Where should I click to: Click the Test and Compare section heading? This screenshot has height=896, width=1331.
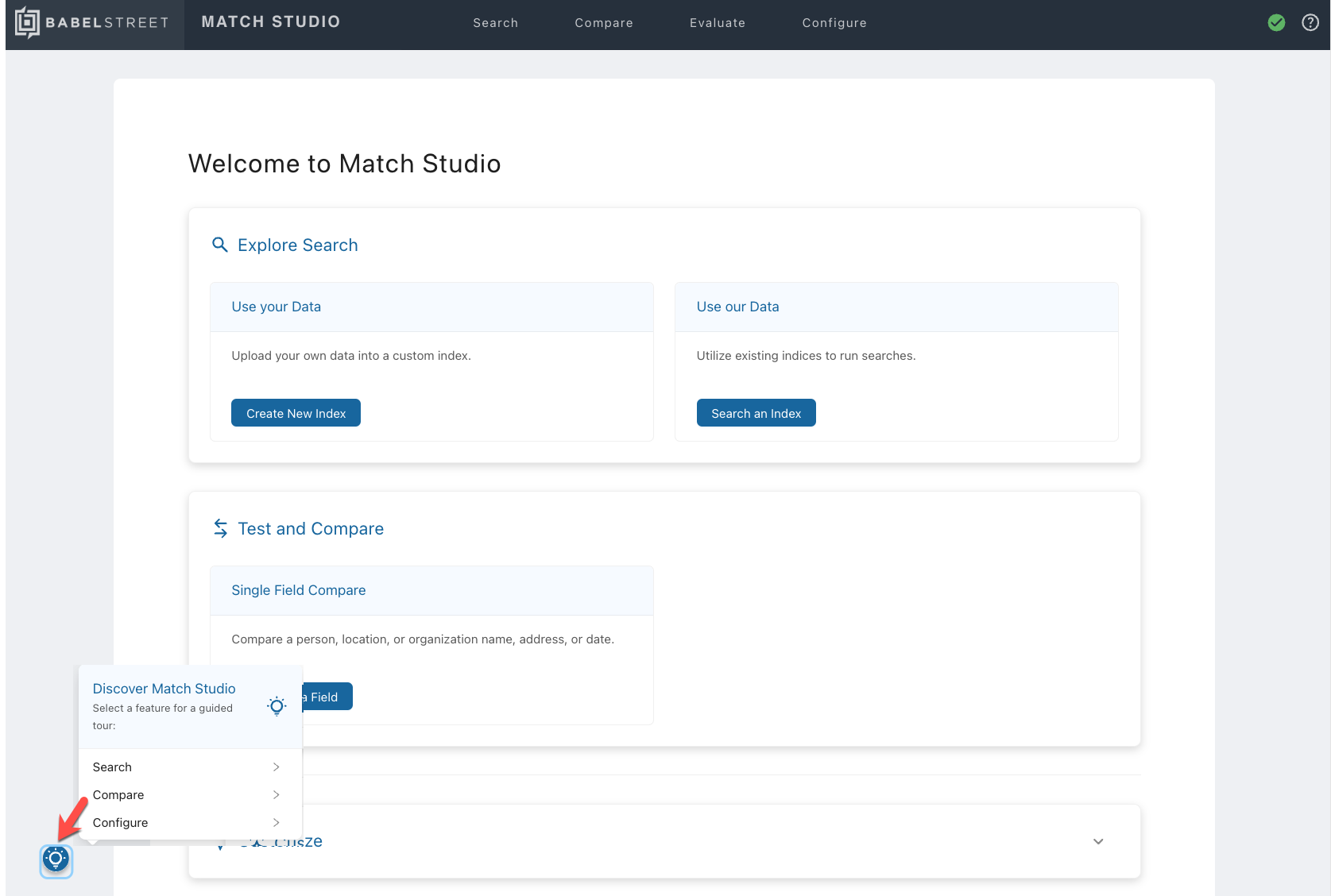click(x=311, y=529)
